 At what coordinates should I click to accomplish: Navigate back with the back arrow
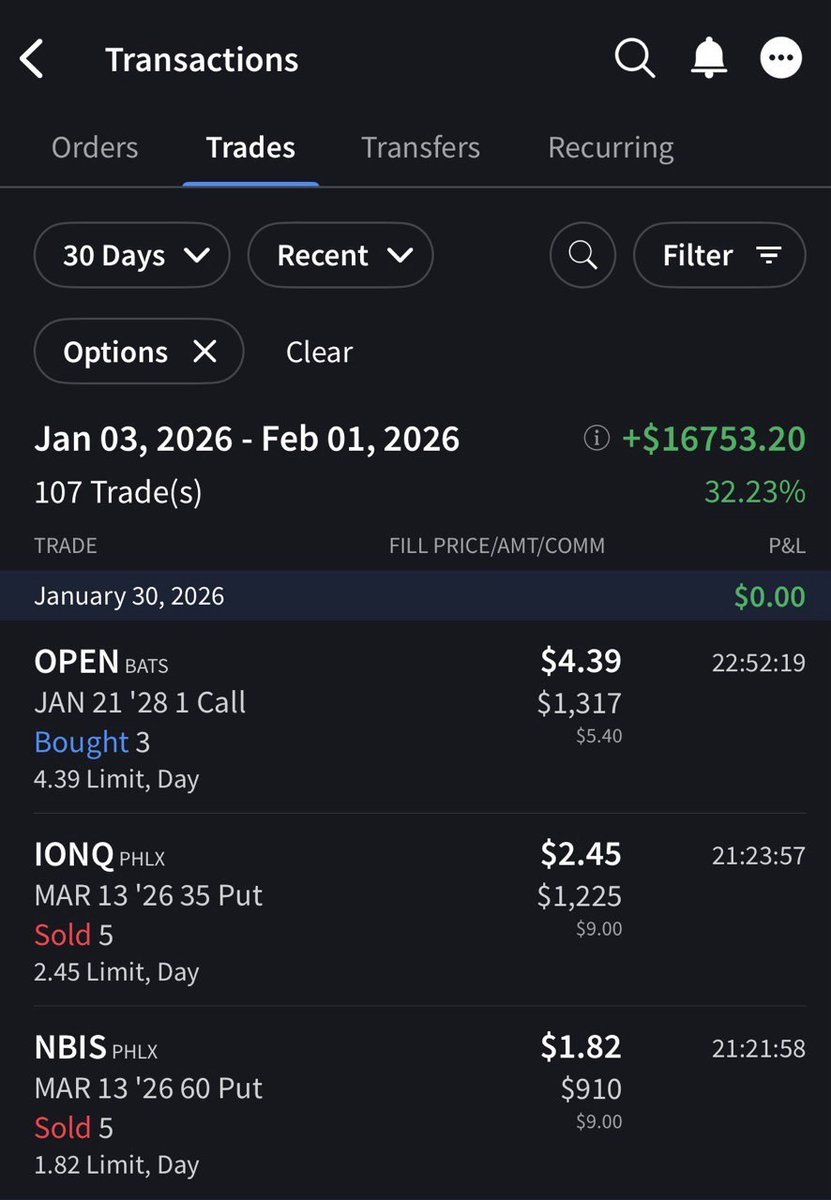point(33,57)
